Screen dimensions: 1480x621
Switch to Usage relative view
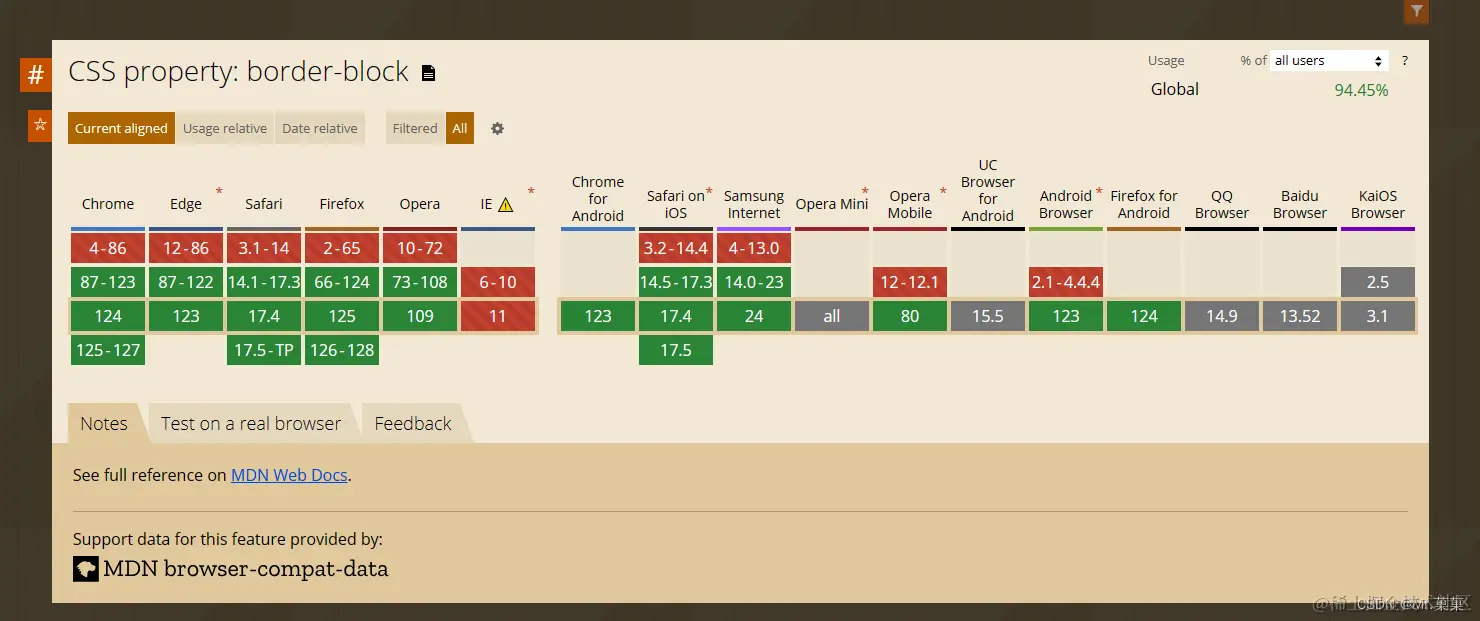pos(225,128)
